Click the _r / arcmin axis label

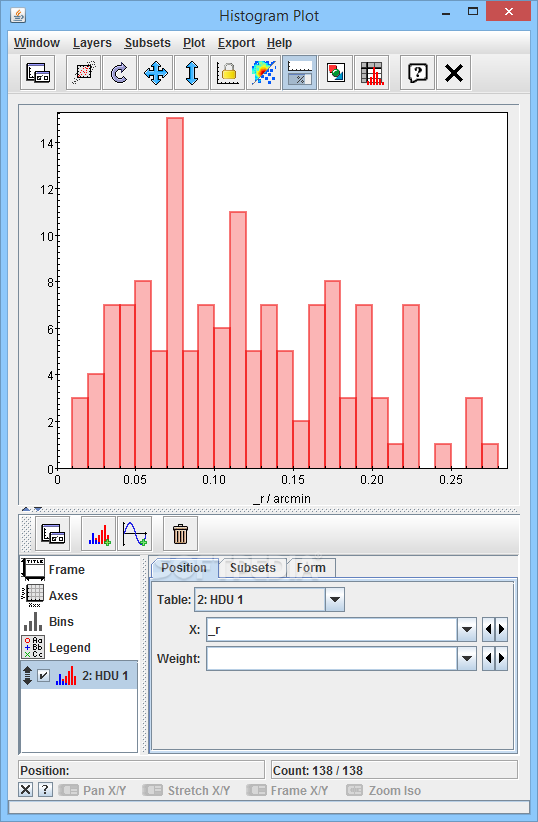point(282,499)
